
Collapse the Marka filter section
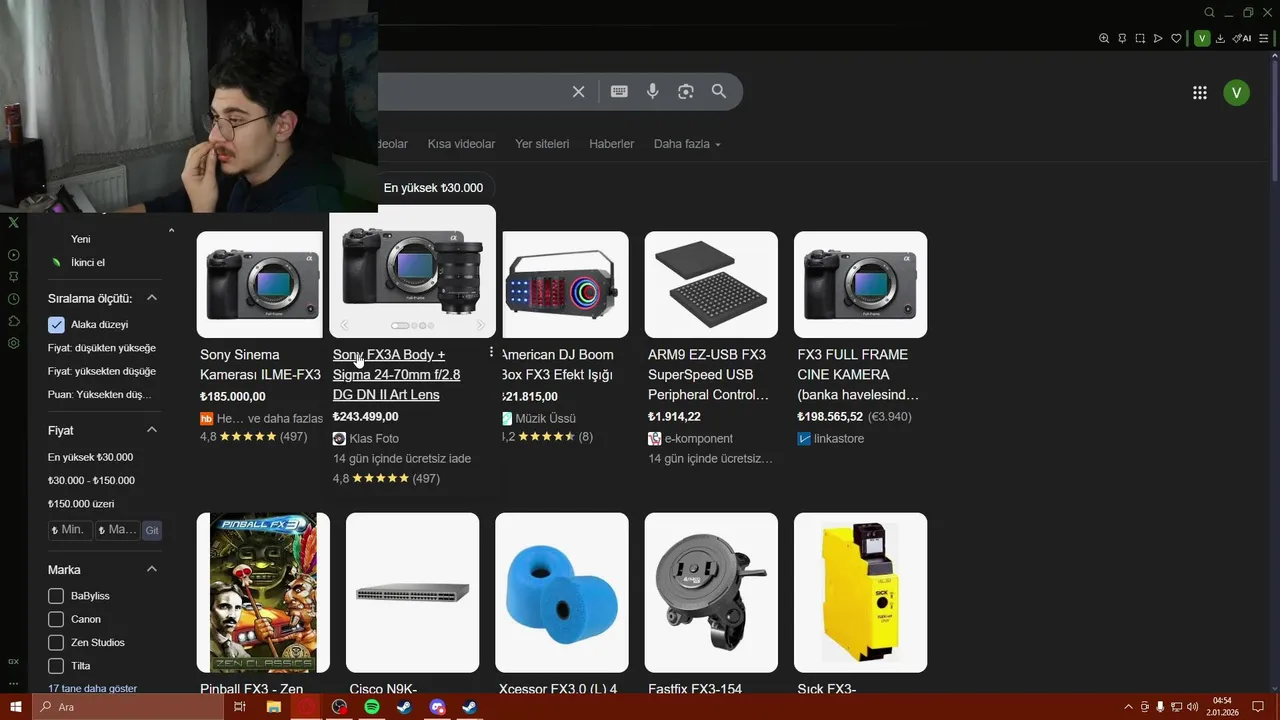152,569
